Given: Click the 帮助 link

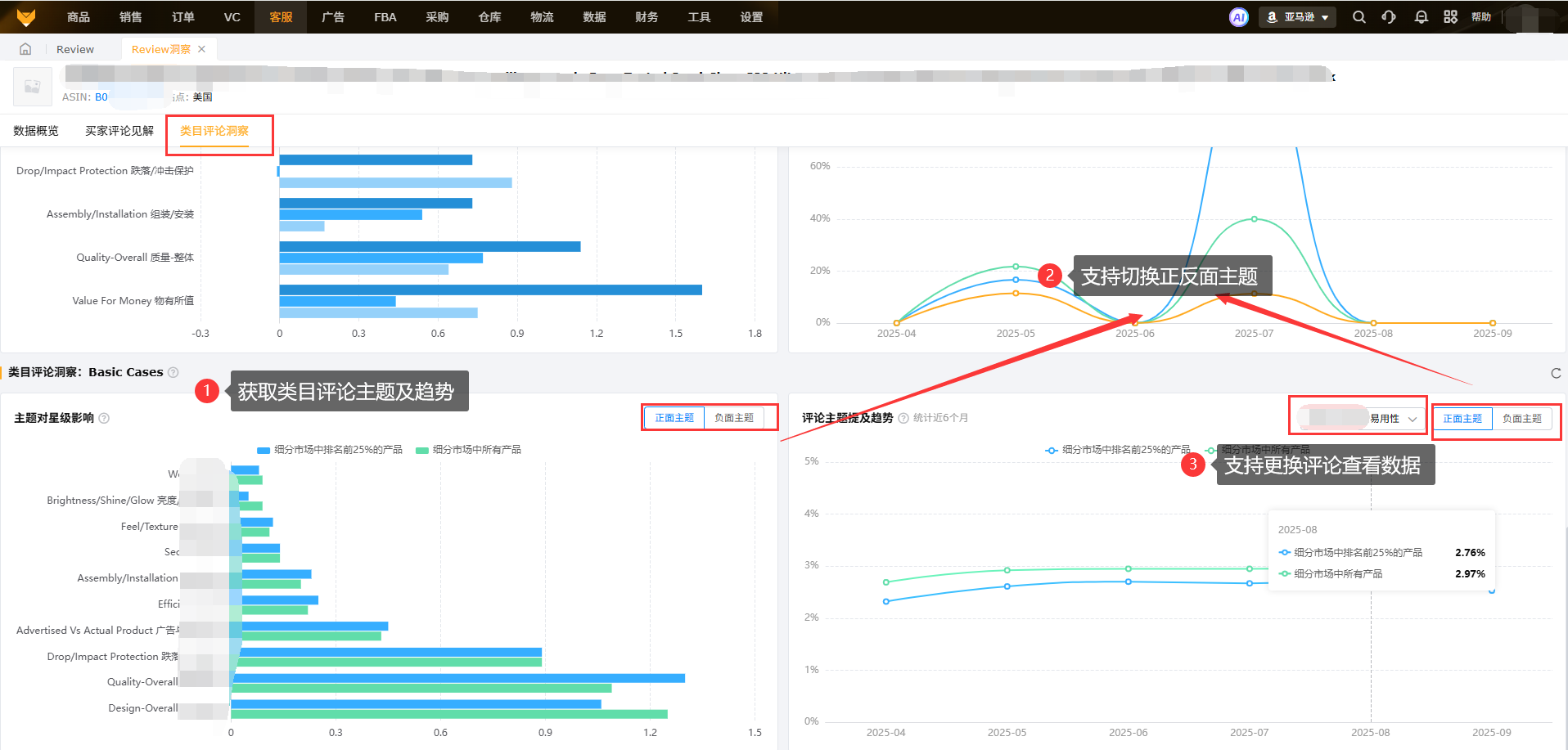Looking at the screenshot, I should (1480, 17).
